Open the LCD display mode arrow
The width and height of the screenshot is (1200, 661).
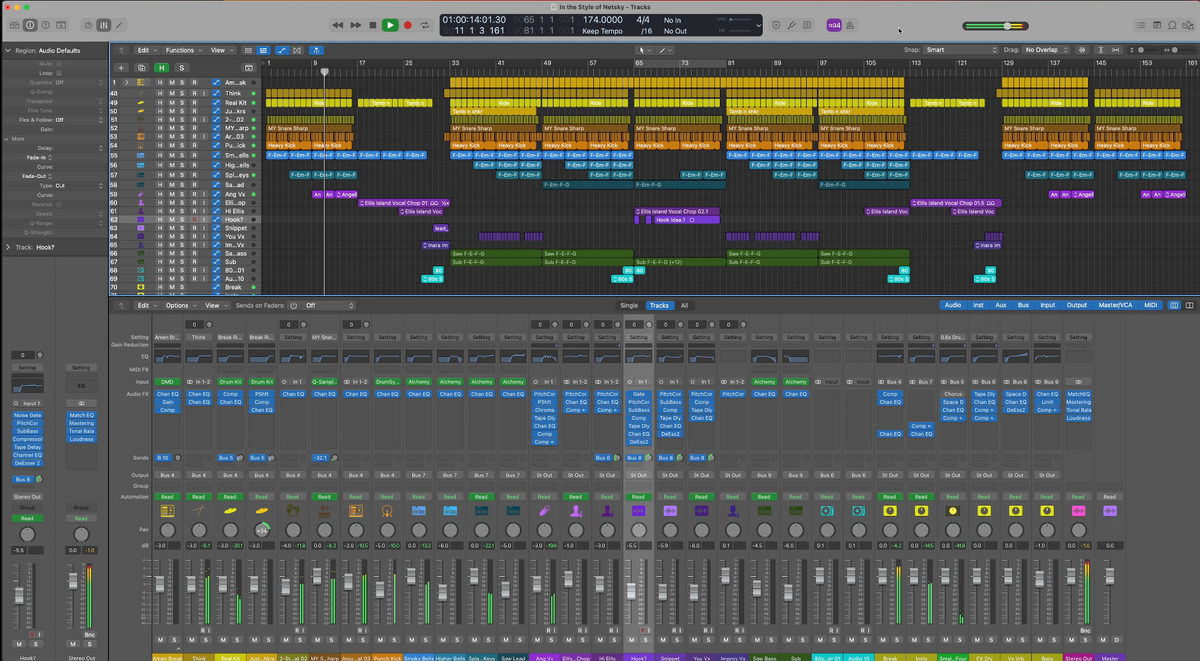756,25
